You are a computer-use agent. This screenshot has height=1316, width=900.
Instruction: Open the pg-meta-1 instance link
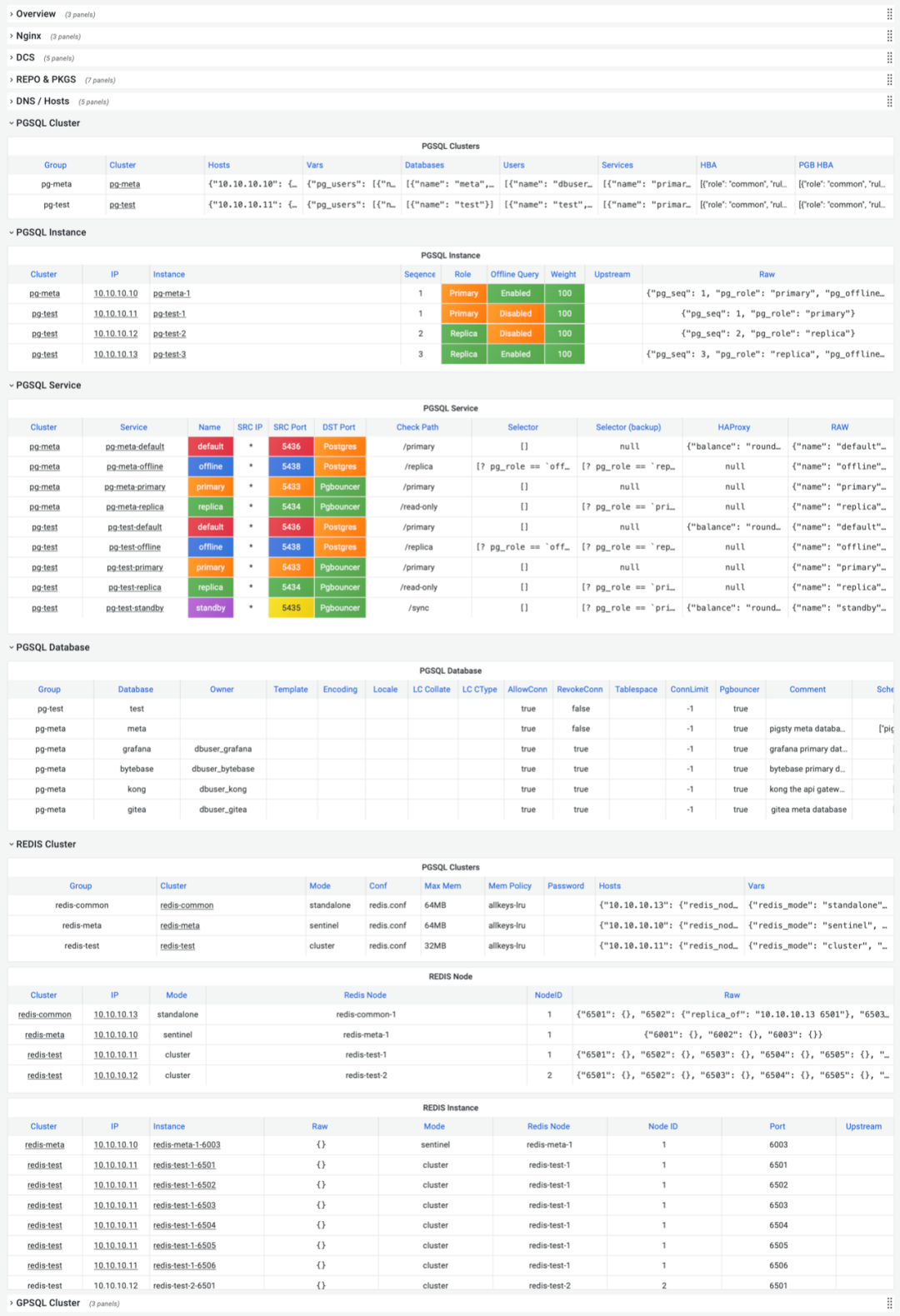click(x=172, y=293)
